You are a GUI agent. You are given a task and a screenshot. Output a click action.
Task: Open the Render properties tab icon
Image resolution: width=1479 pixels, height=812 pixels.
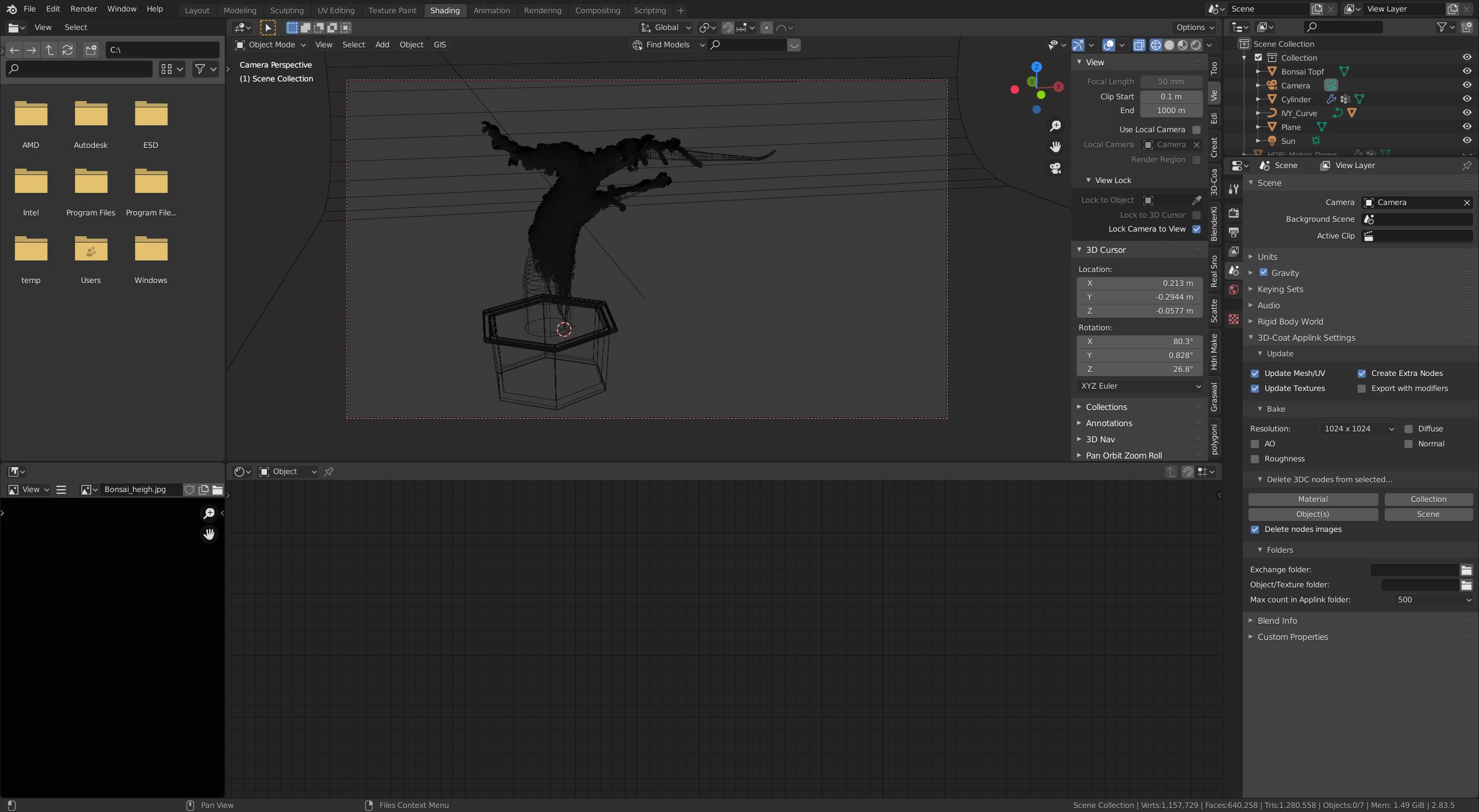pyautogui.click(x=1234, y=213)
